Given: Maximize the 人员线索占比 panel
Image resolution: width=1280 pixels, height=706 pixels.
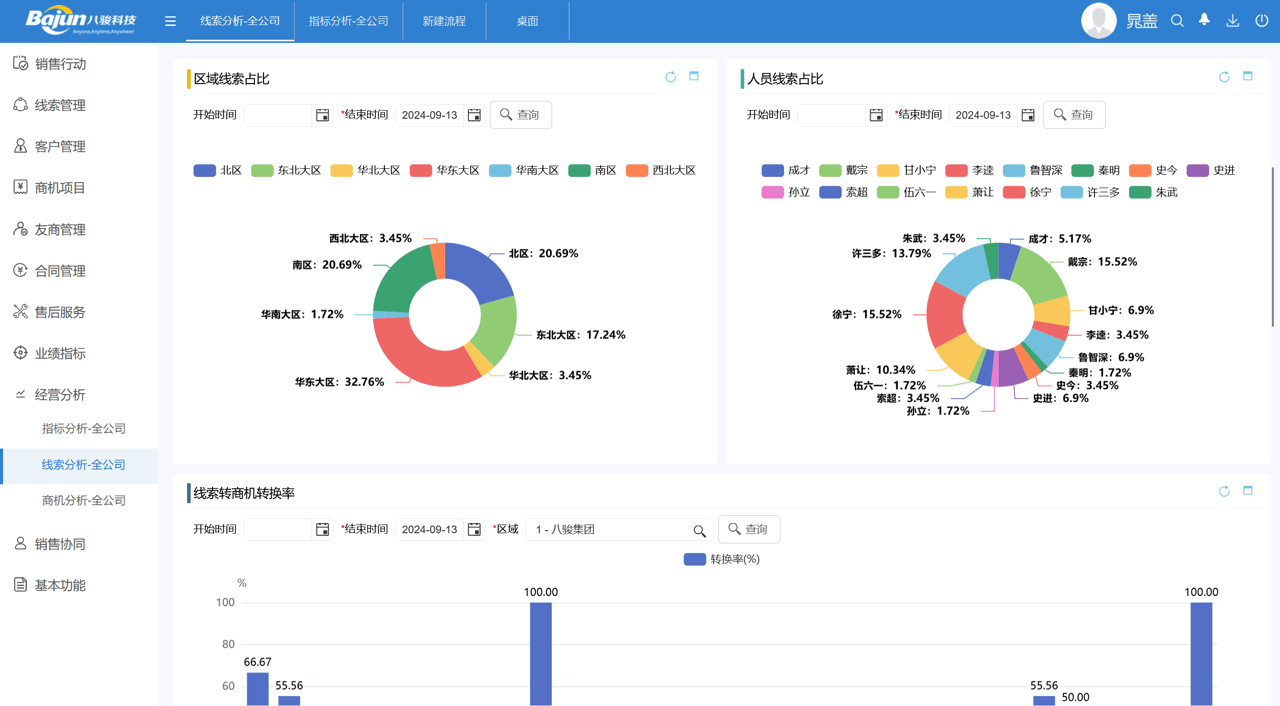Looking at the screenshot, I should click(x=1247, y=77).
